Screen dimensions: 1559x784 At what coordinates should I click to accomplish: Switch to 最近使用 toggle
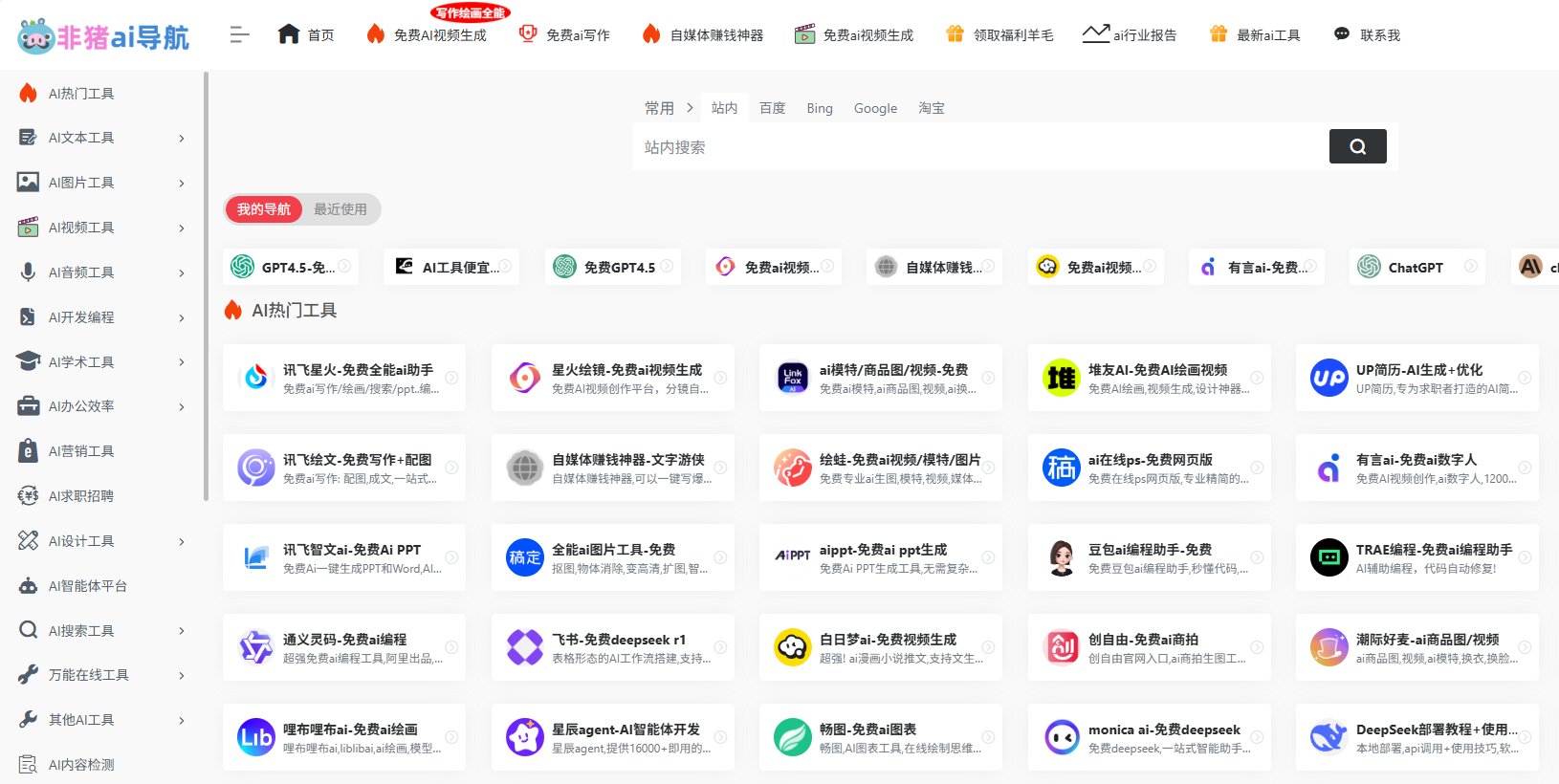340,209
